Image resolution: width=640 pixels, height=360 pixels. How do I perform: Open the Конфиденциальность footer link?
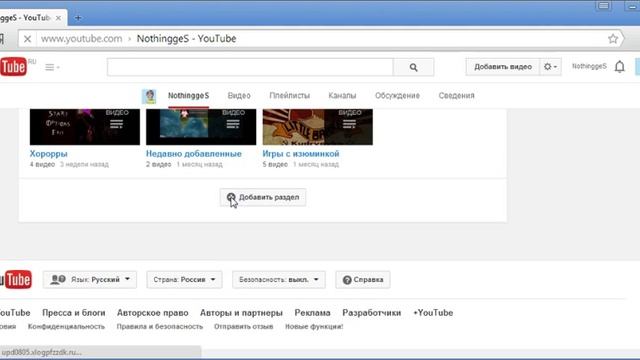point(66,327)
